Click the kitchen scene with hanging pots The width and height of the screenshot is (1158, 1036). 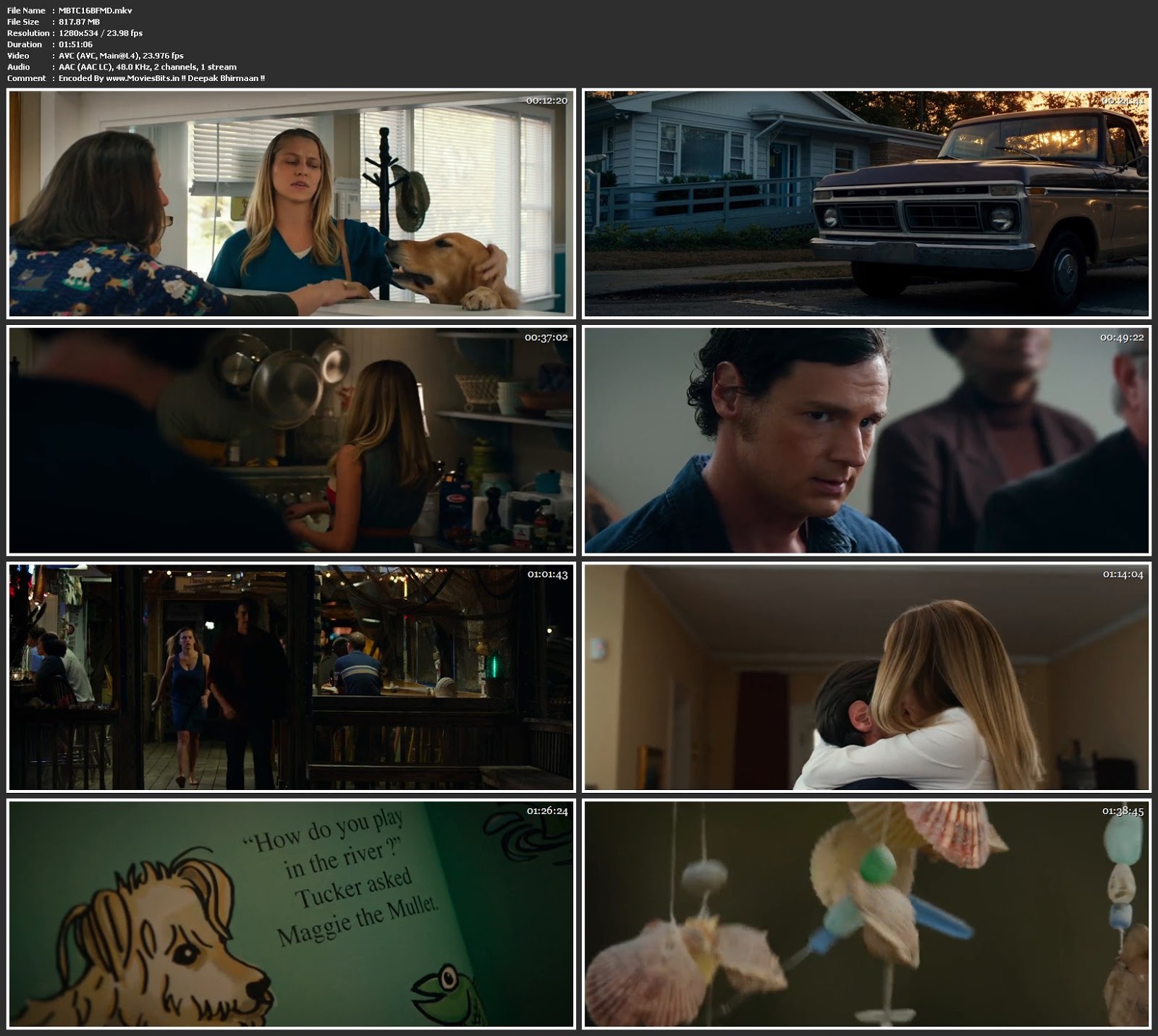point(291,441)
